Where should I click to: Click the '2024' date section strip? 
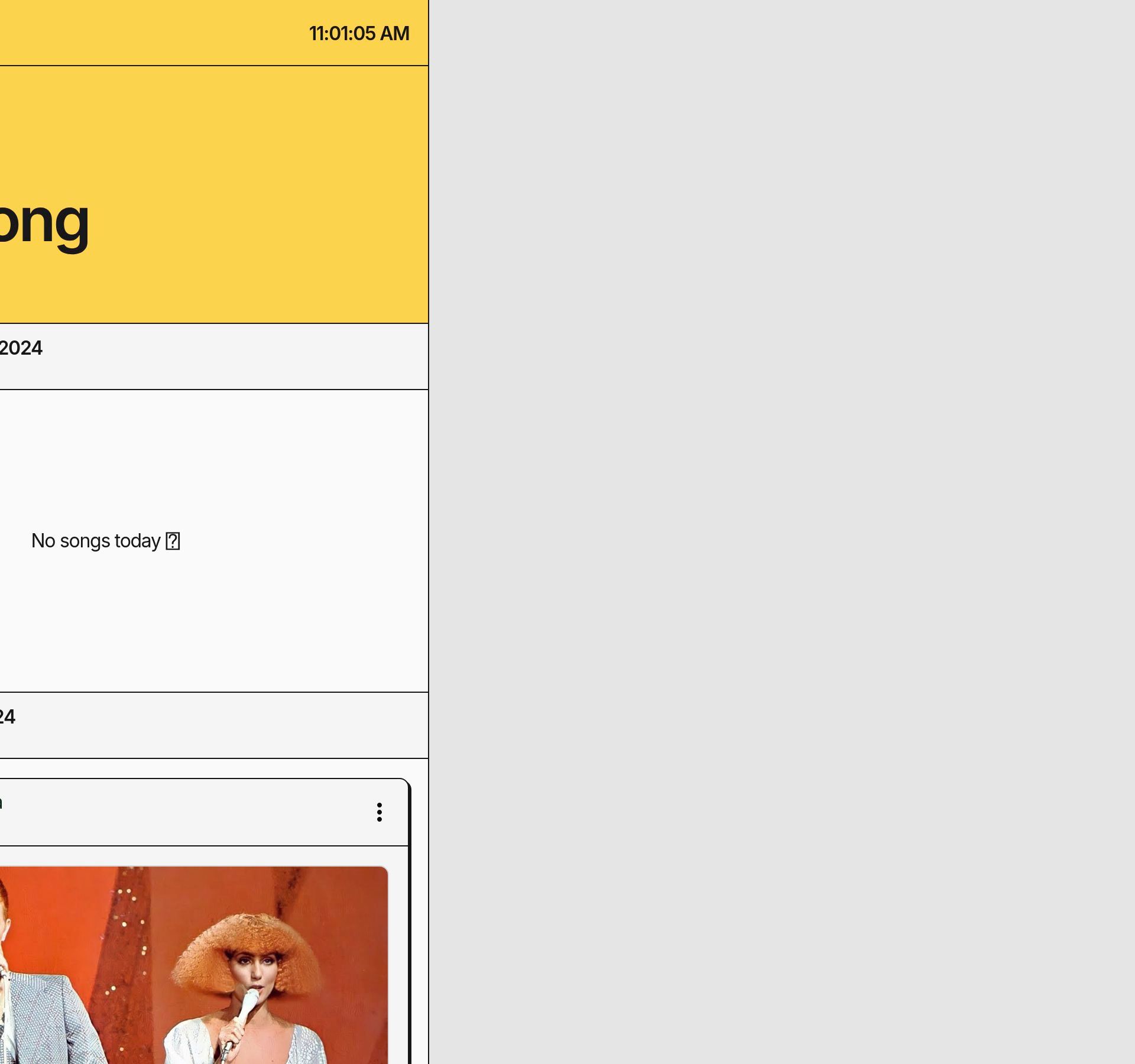coord(236,356)
